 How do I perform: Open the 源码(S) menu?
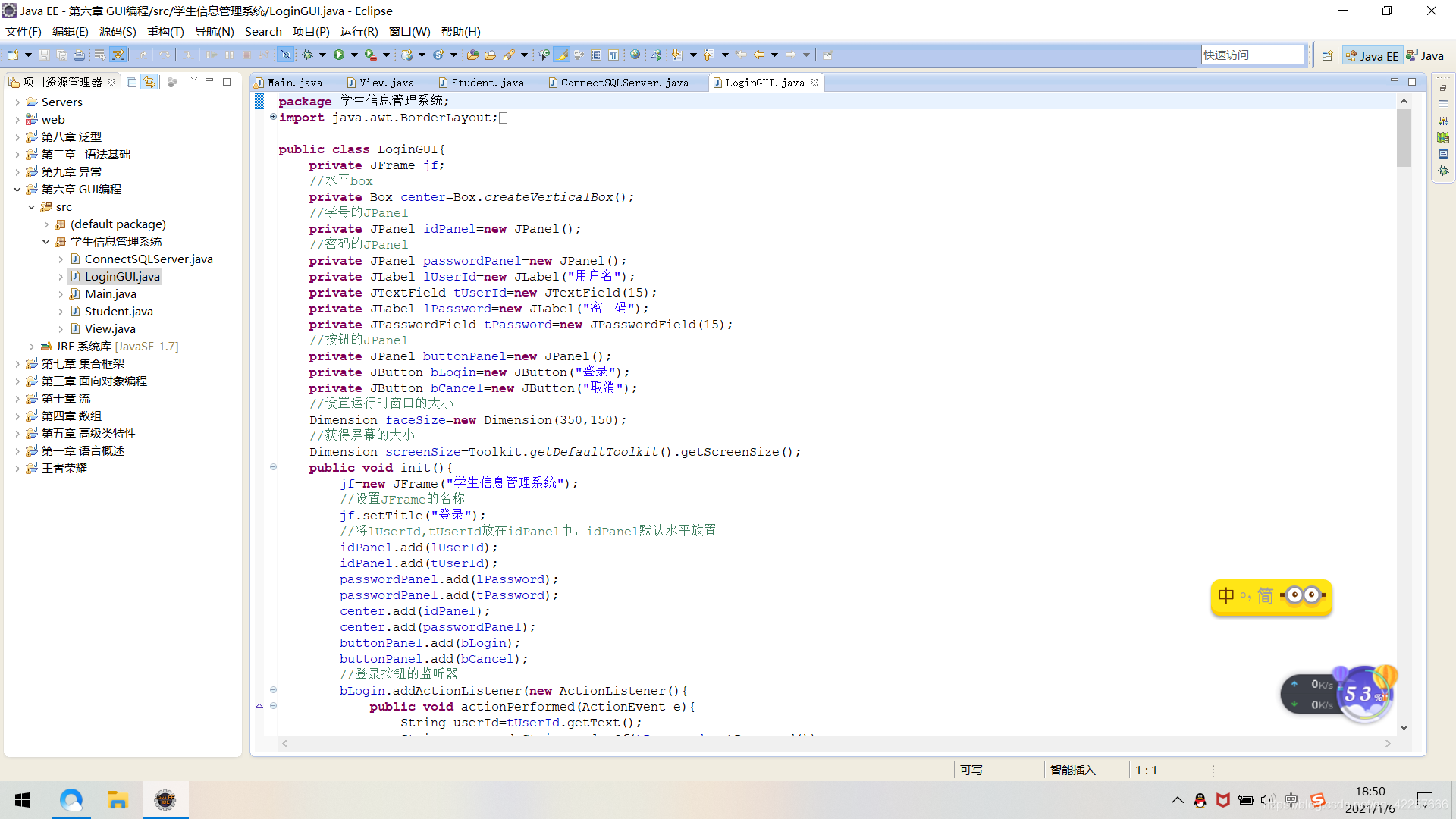(x=117, y=31)
